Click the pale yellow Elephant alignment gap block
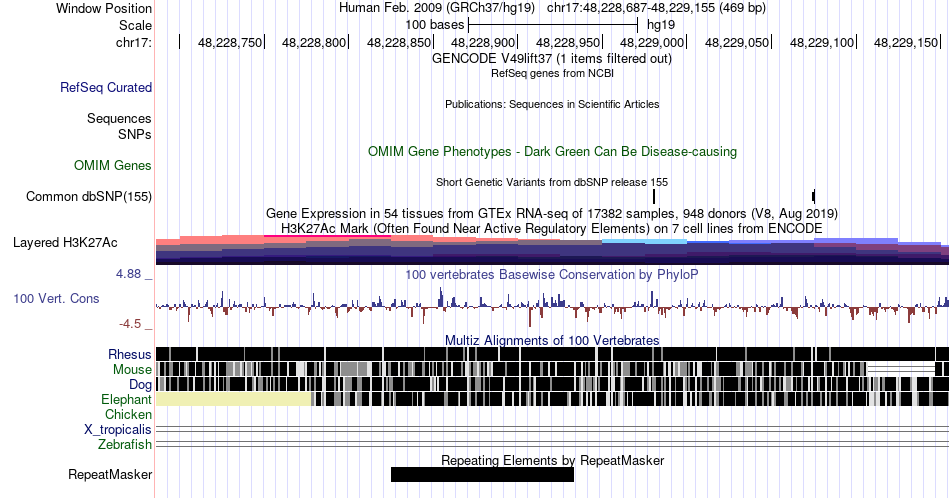Image resolution: width=950 pixels, height=498 pixels. pyautogui.click(x=234, y=399)
